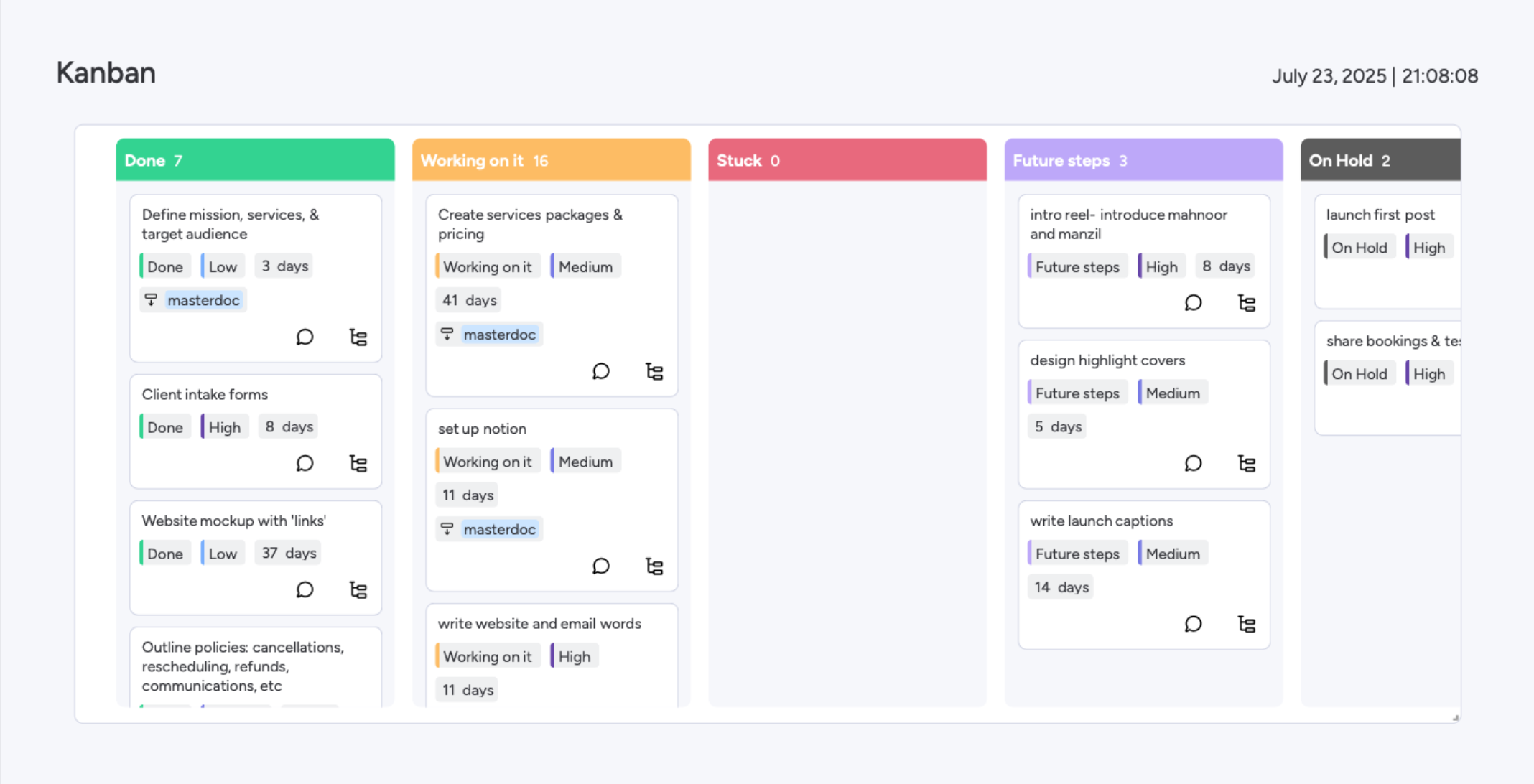
Task: Click subitems icon on 'Create services packages' card
Action: pyautogui.click(x=654, y=371)
